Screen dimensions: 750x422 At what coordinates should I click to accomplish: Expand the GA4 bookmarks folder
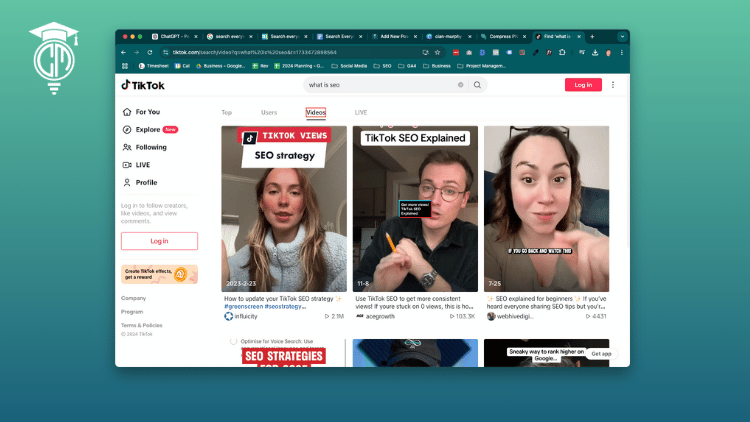(x=407, y=66)
